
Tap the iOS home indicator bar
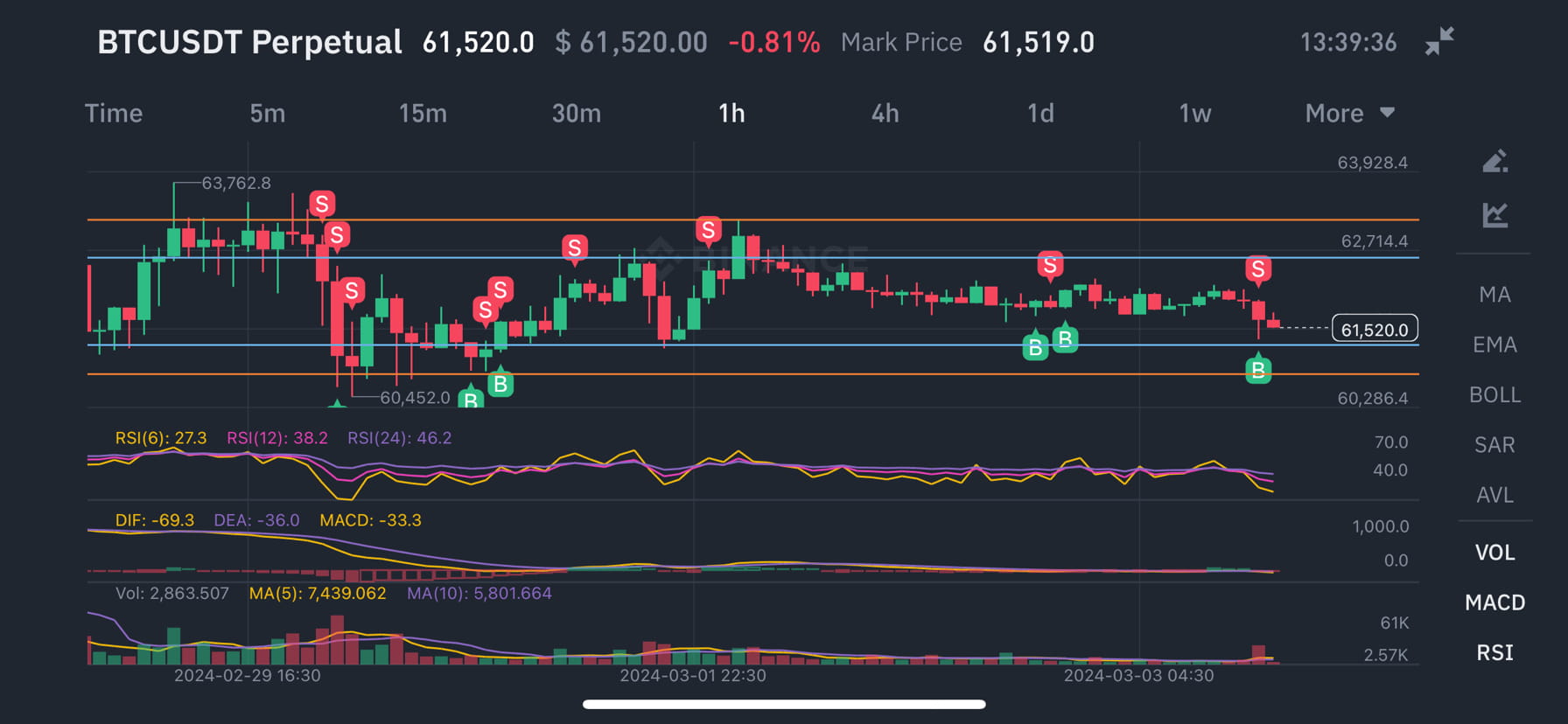(784, 704)
